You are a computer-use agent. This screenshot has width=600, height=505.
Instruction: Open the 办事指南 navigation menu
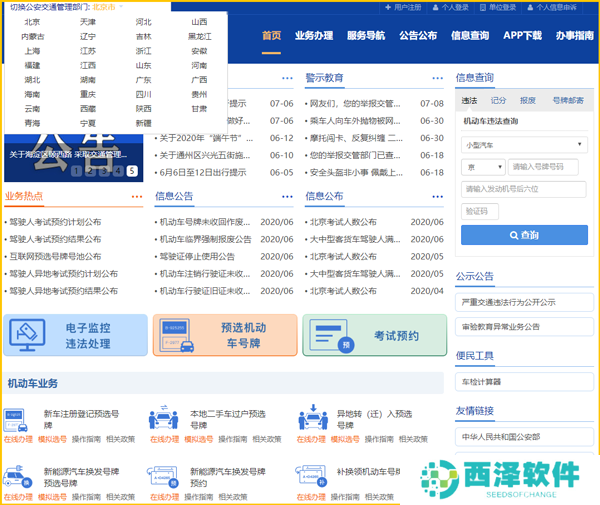point(575,36)
